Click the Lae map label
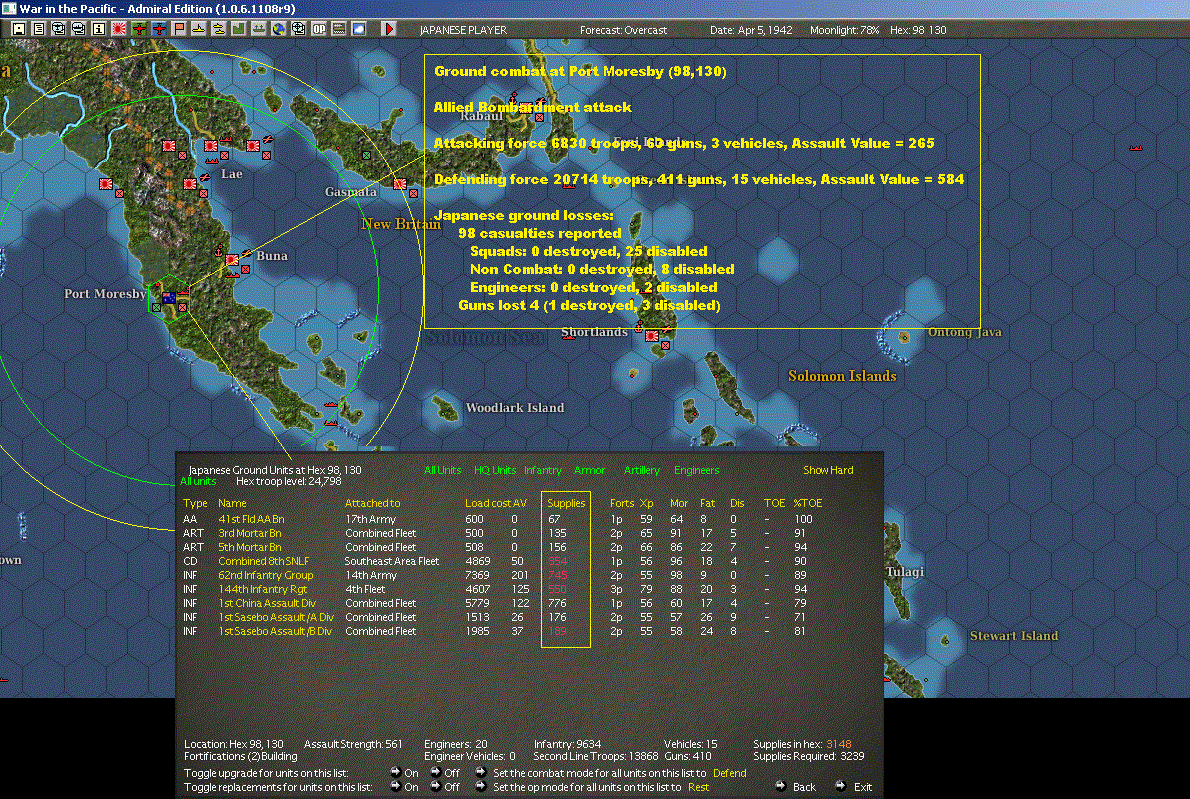 (x=231, y=174)
